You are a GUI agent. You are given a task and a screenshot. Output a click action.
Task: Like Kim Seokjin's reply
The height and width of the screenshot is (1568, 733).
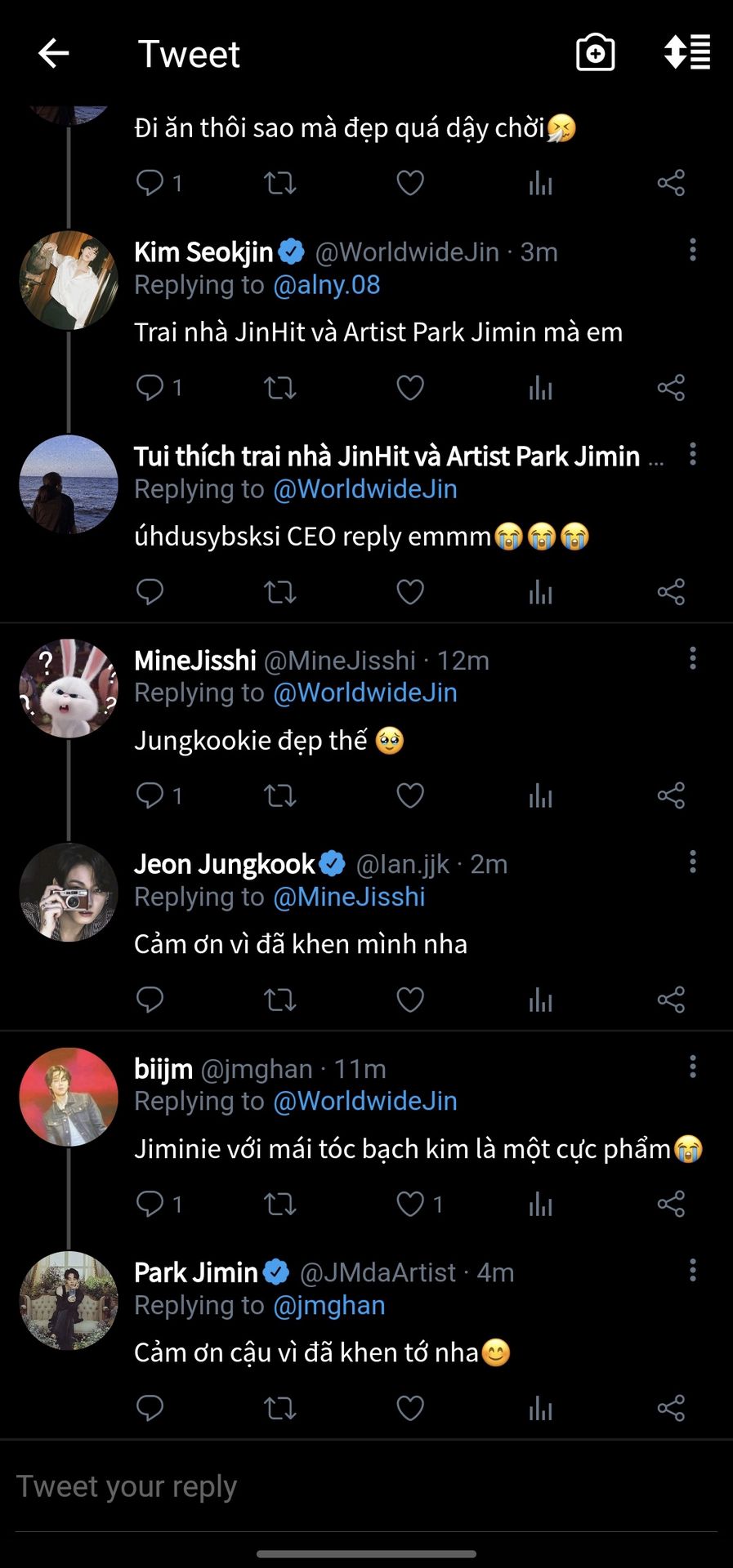410,387
